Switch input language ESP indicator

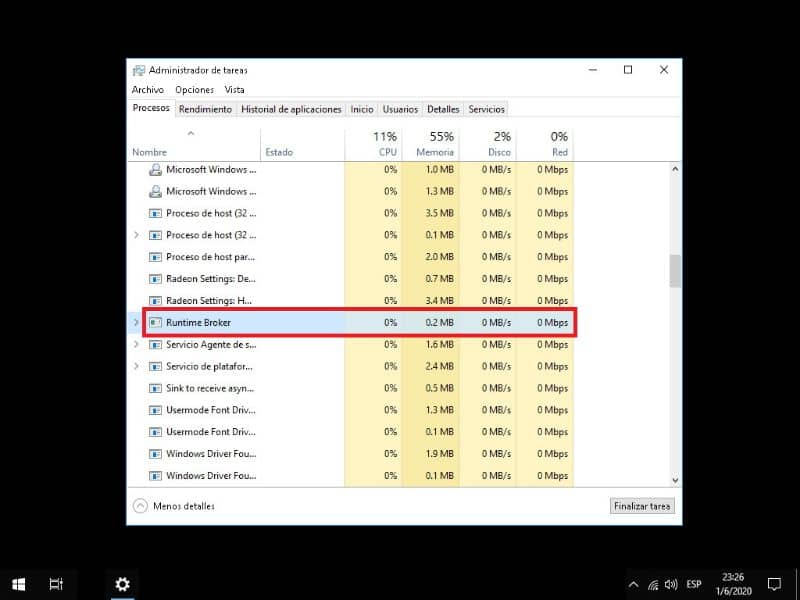[x=694, y=584]
